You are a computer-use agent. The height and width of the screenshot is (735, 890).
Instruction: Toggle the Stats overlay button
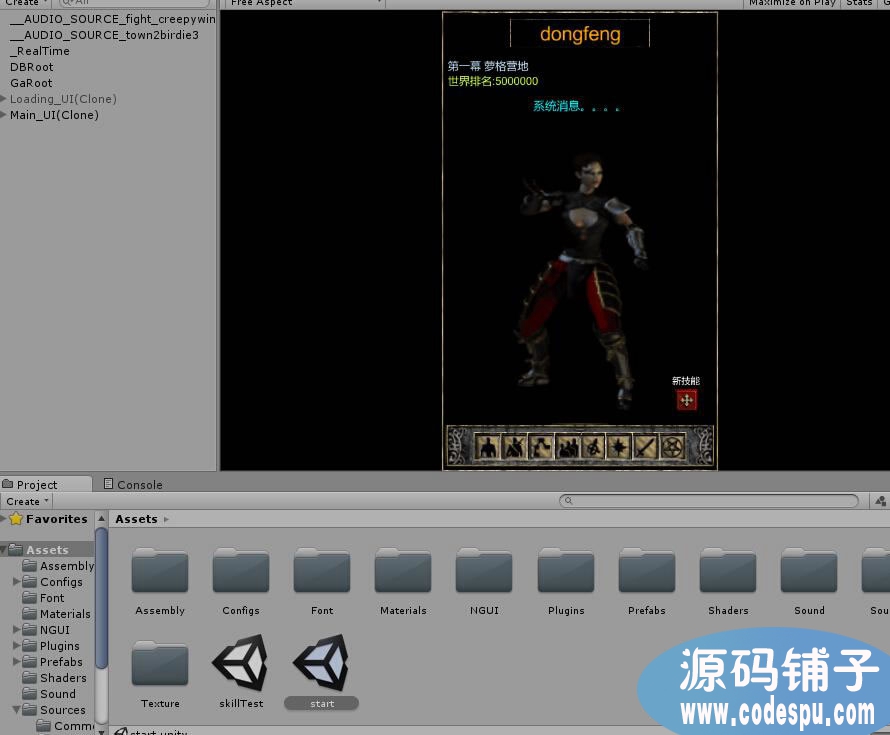pyautogui.click(x=859, y=3)
